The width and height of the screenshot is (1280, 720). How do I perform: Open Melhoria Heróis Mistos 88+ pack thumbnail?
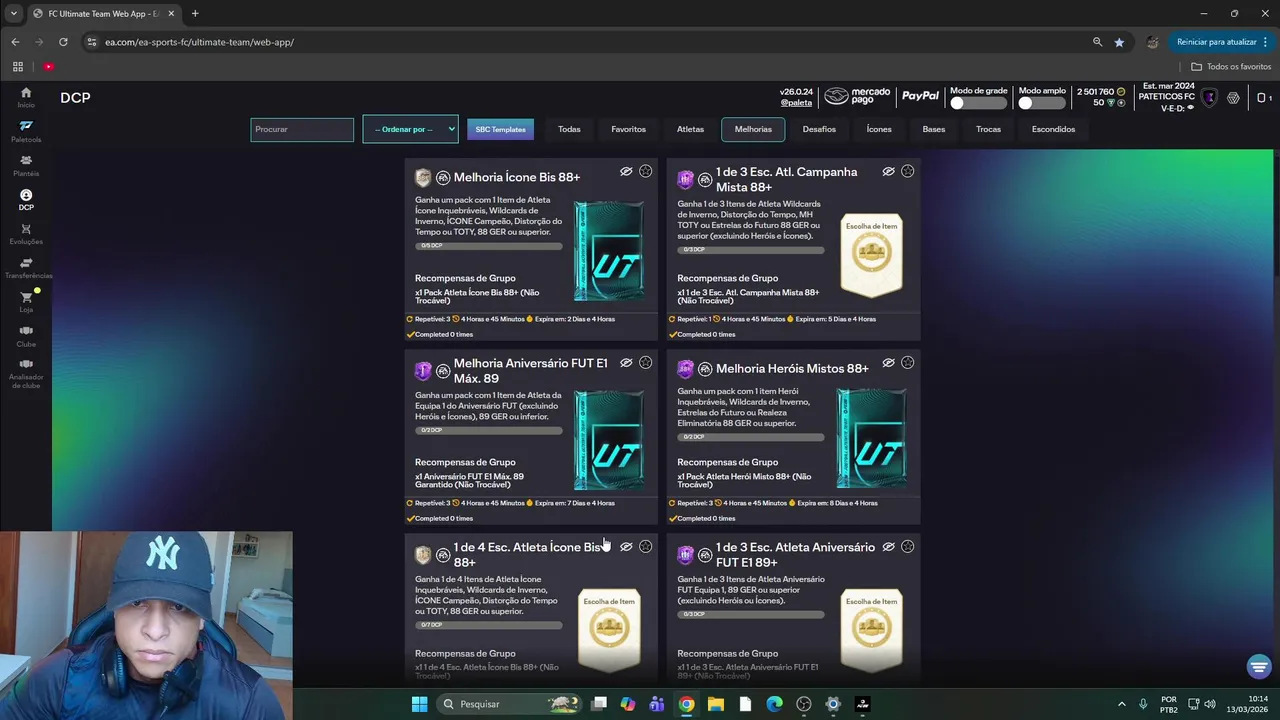pos(871,437)
